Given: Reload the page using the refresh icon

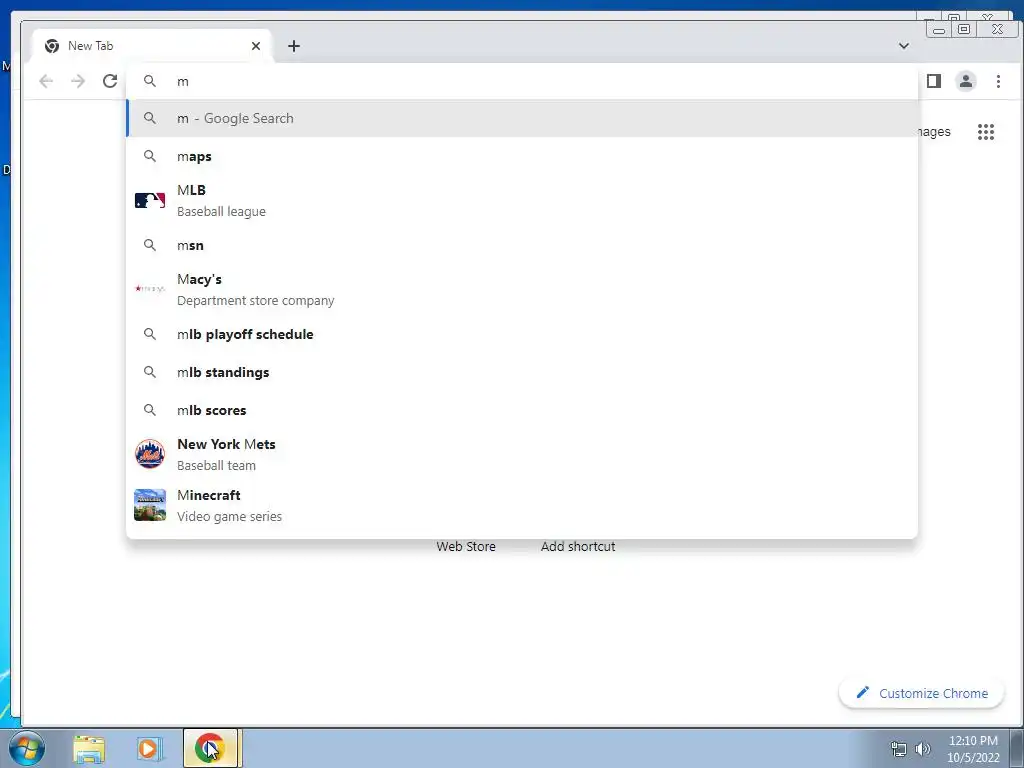Looking at the screenshot, I should pos(110,81).
